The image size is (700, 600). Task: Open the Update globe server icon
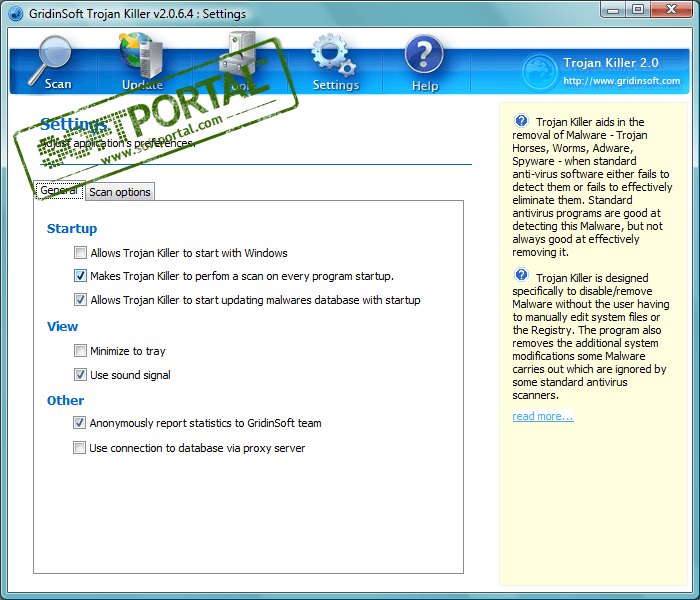tap(142, 55)
